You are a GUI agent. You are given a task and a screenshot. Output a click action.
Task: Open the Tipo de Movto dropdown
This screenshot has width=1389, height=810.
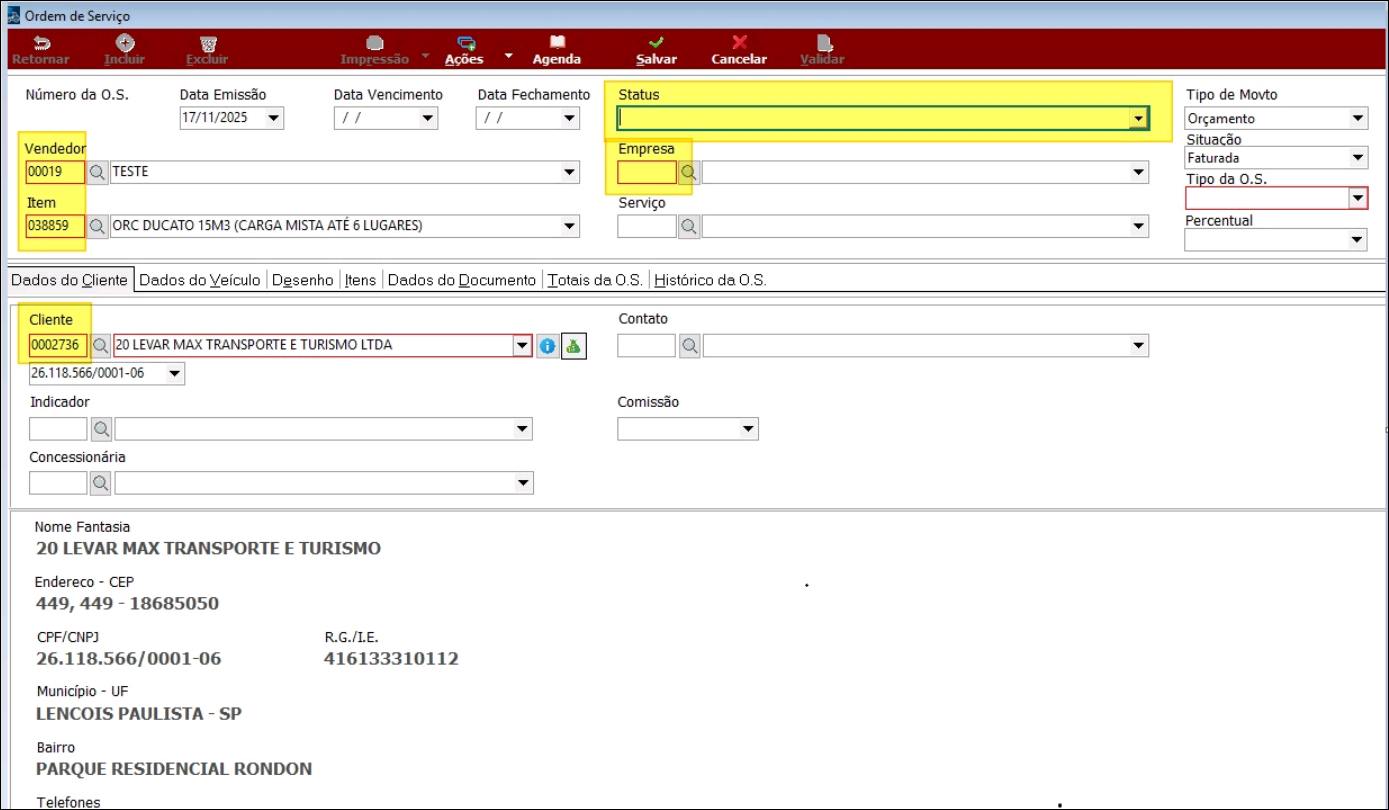[x=1357, y=119]
